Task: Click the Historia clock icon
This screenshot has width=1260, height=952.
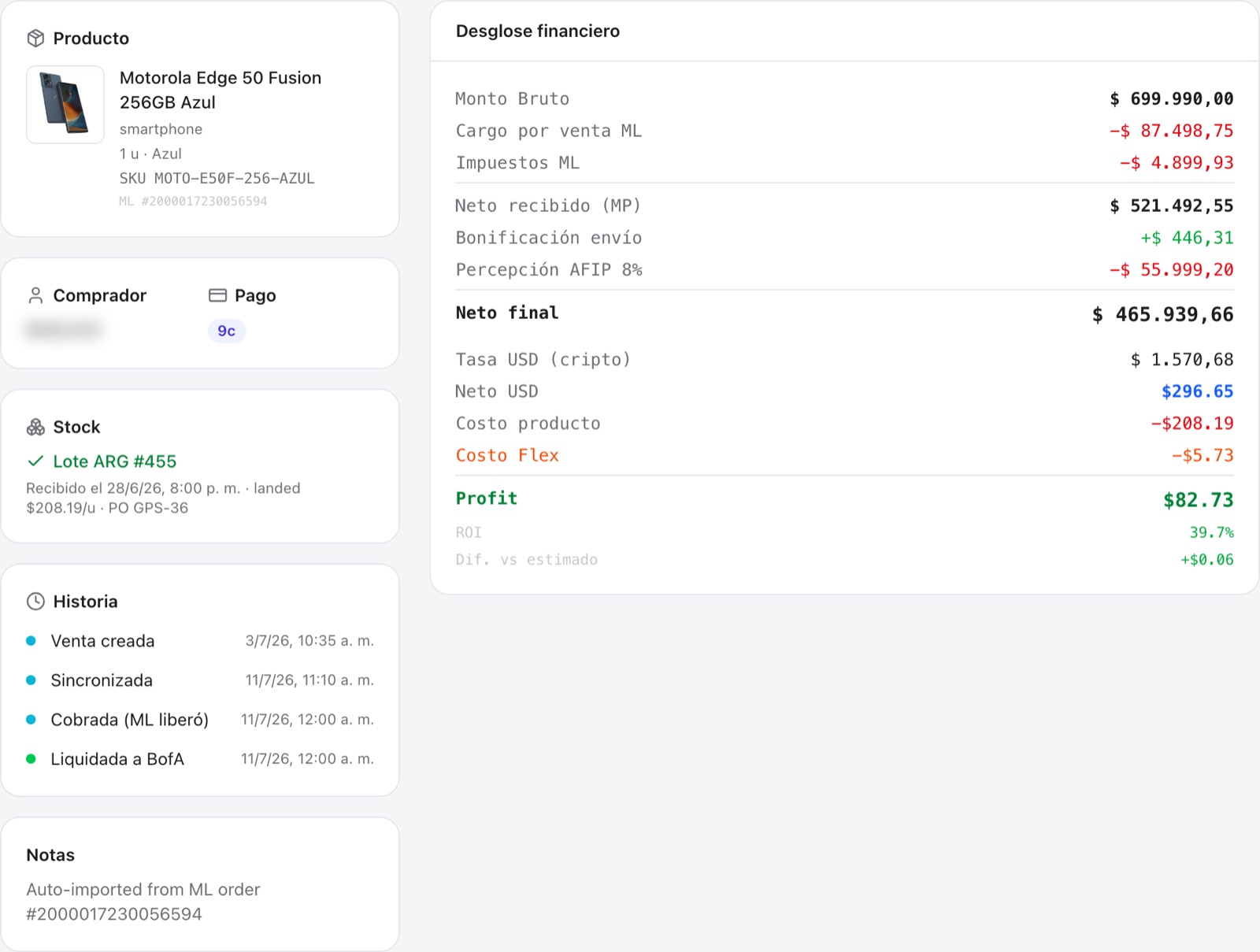Action: tap(35, 602)
